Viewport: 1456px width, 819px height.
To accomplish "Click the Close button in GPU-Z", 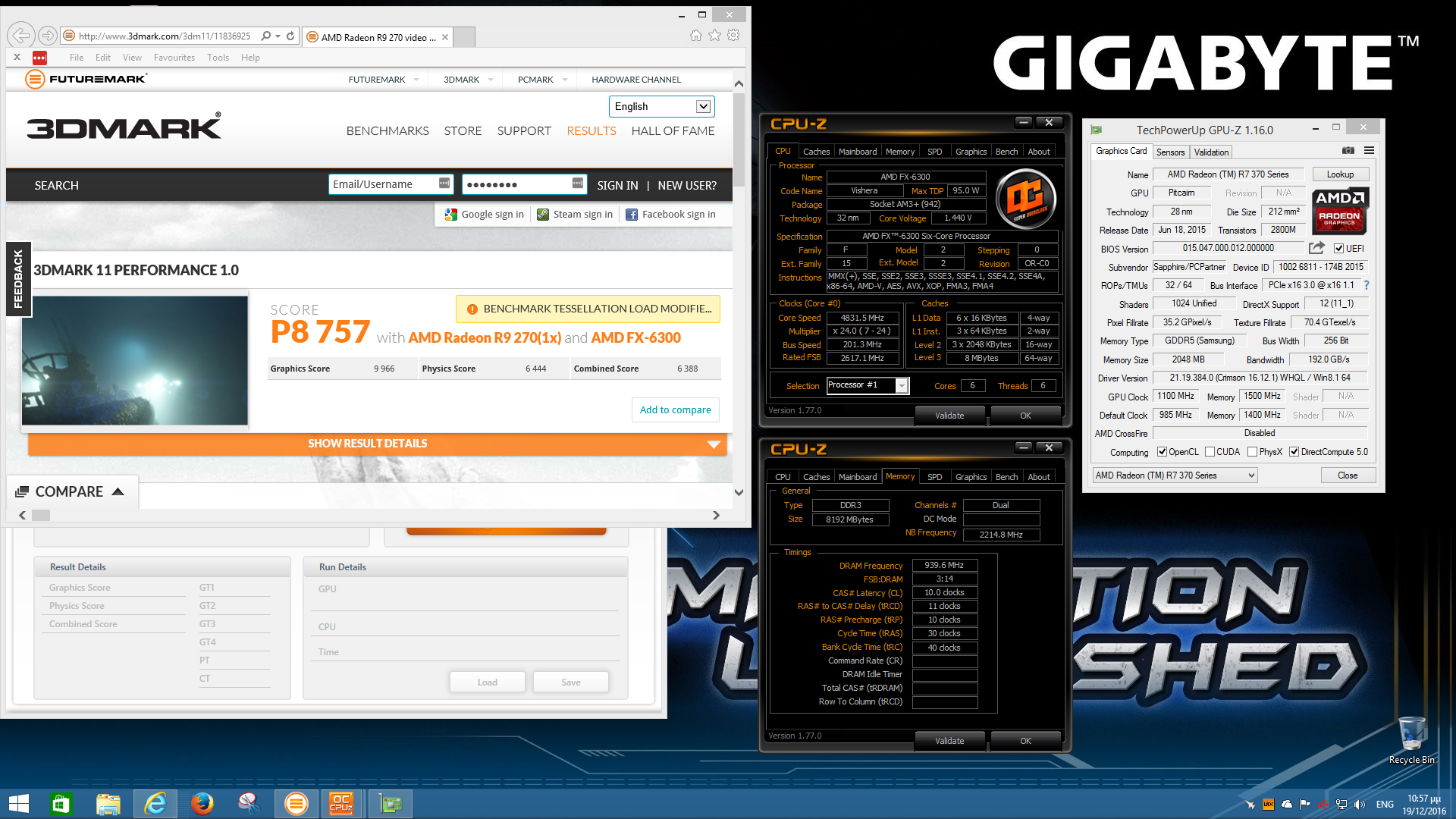I will tap(1348, 475).
